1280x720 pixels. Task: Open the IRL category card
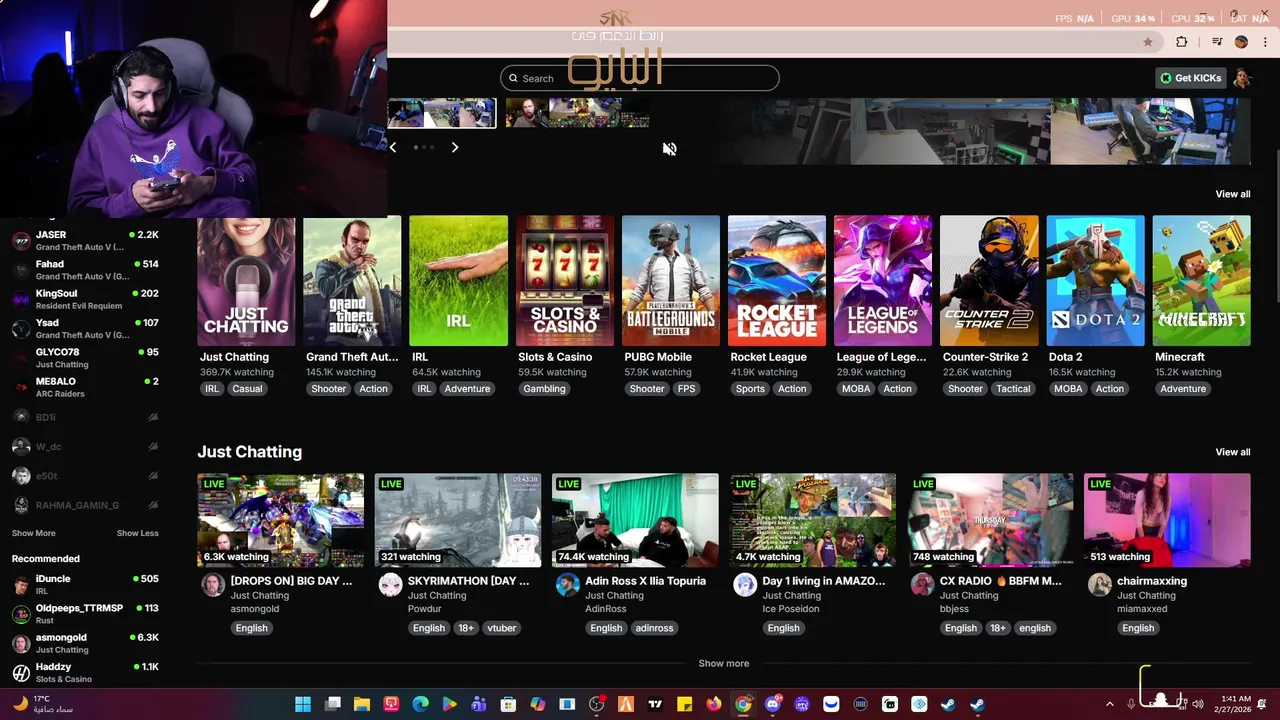[458, 281]
